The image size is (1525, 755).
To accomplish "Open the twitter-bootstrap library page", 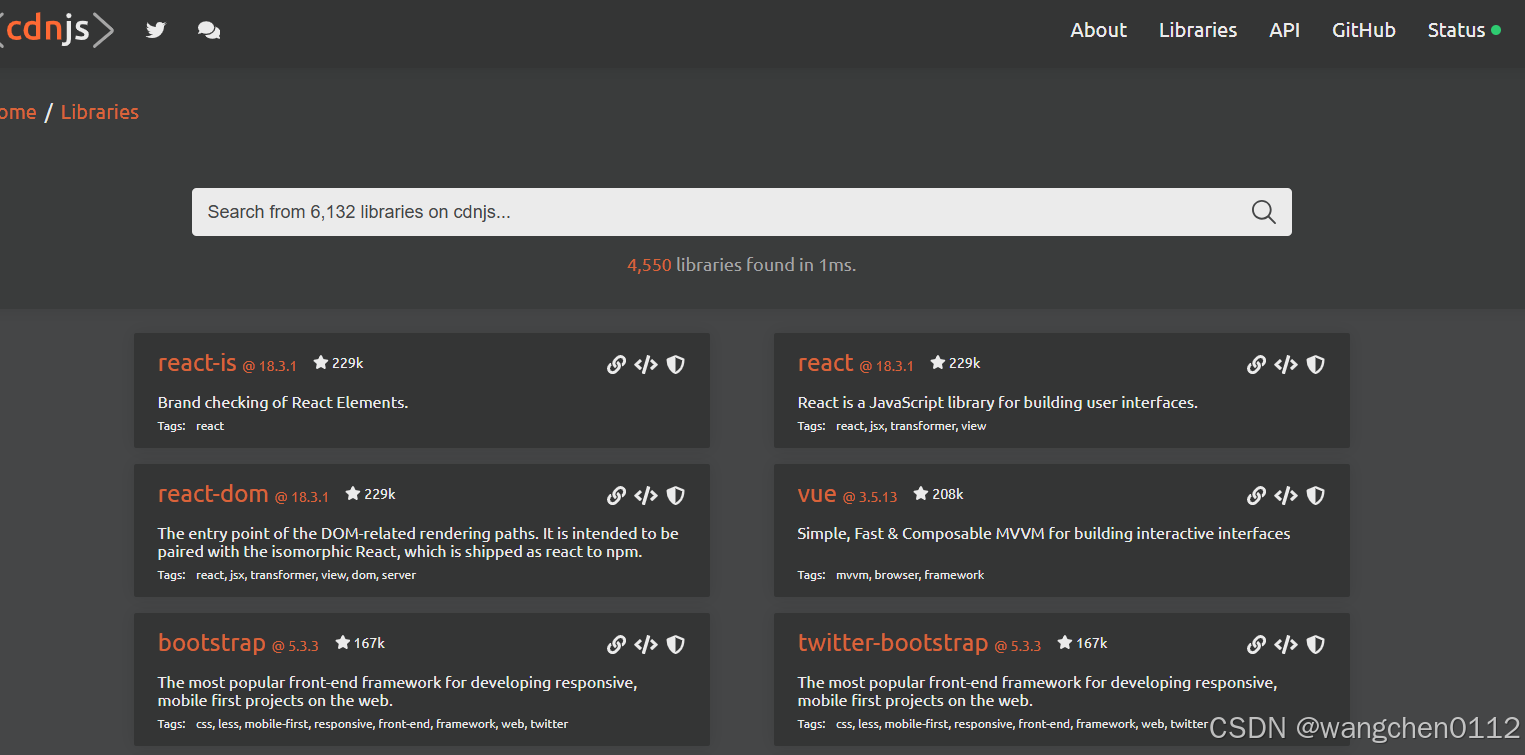I will pyautogui.click(x=893, y=643).
